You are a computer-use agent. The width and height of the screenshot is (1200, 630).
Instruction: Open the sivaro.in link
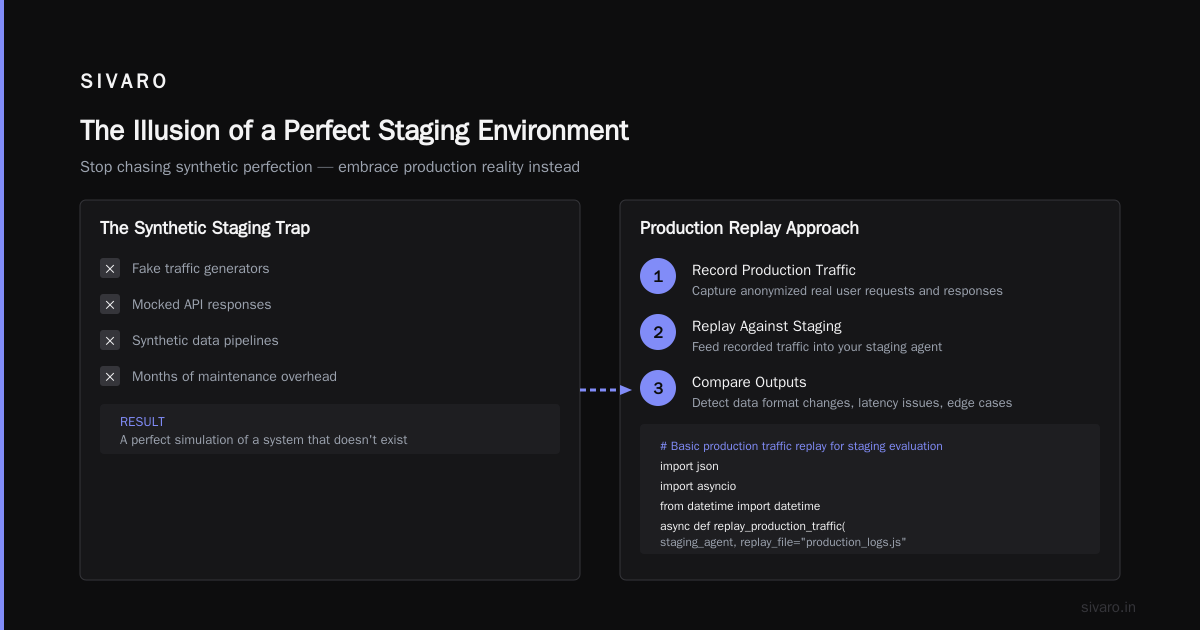click(x=1108, y=607)
